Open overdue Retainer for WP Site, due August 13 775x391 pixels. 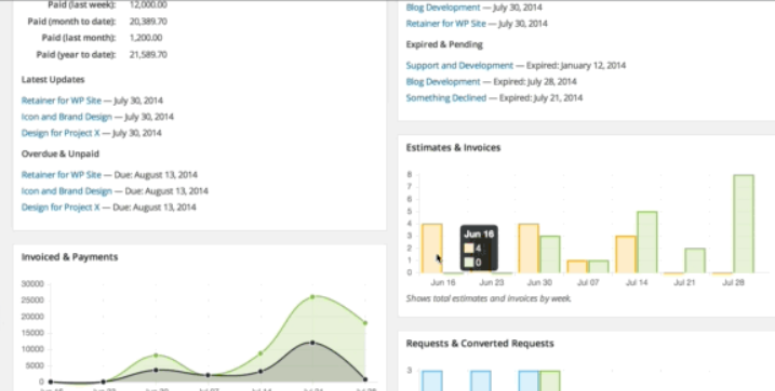[x=61, y=174]
